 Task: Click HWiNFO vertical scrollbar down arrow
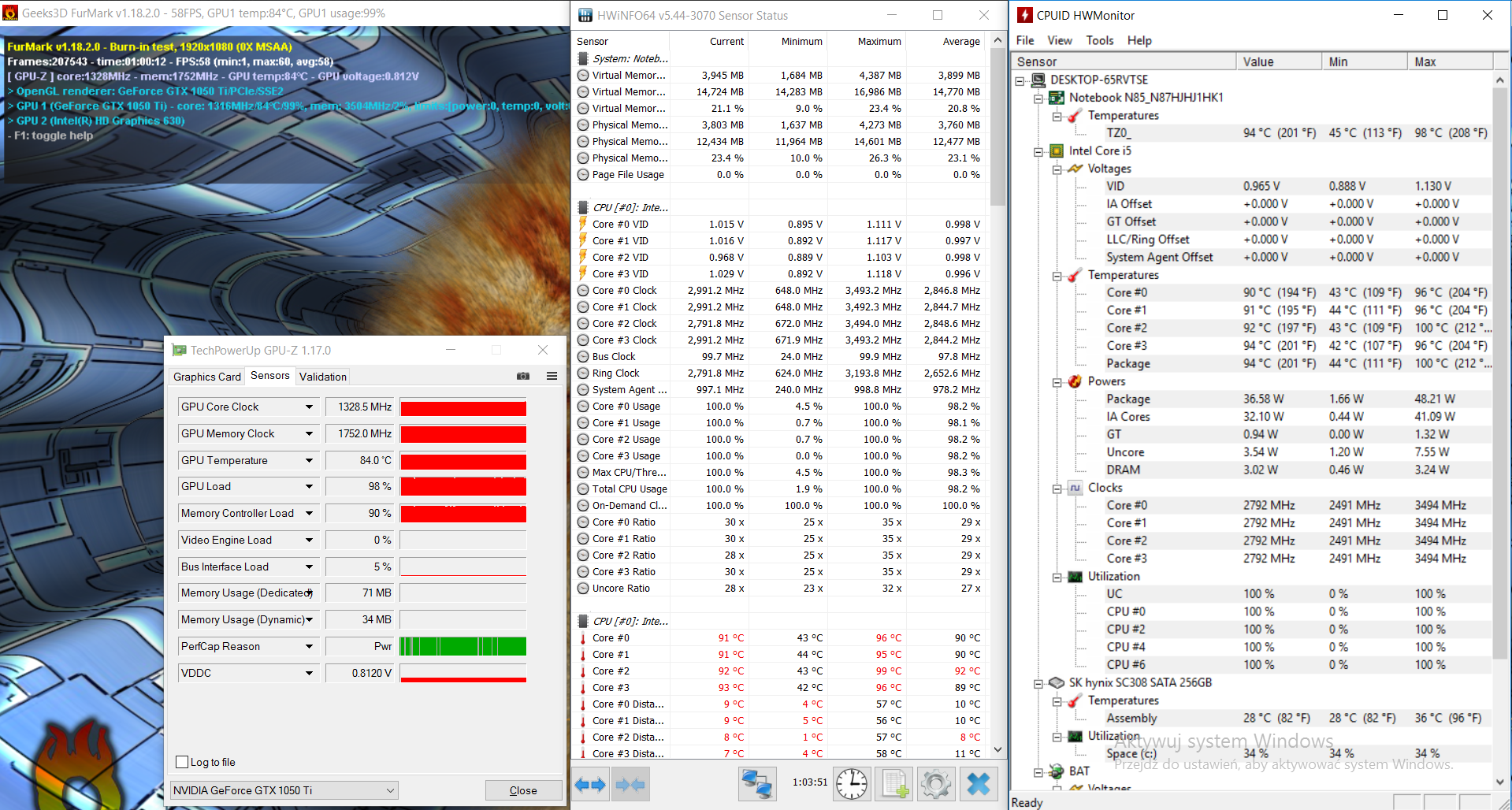[998, 750]
